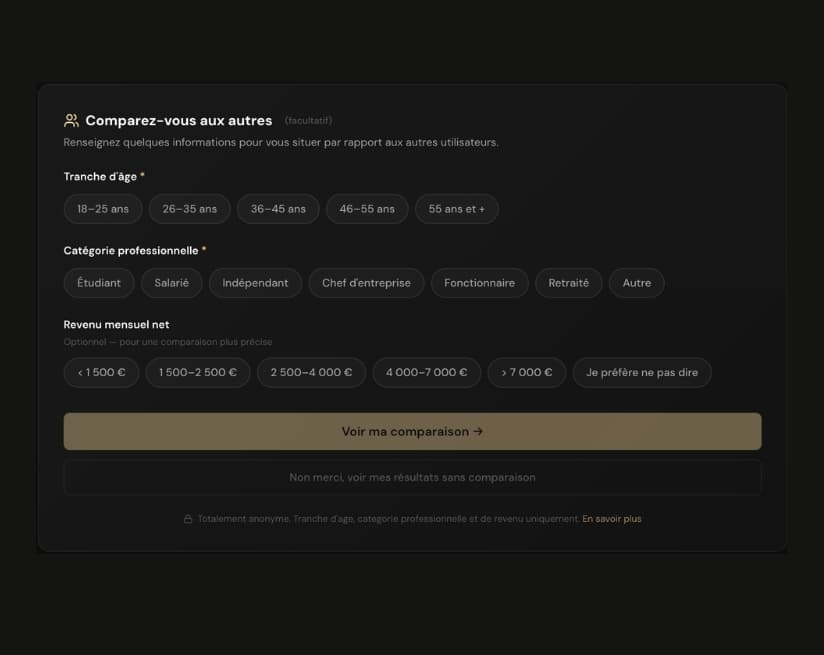Click the people icon beside the heading
Screen dimensions: 824x655
pos(71,119)
